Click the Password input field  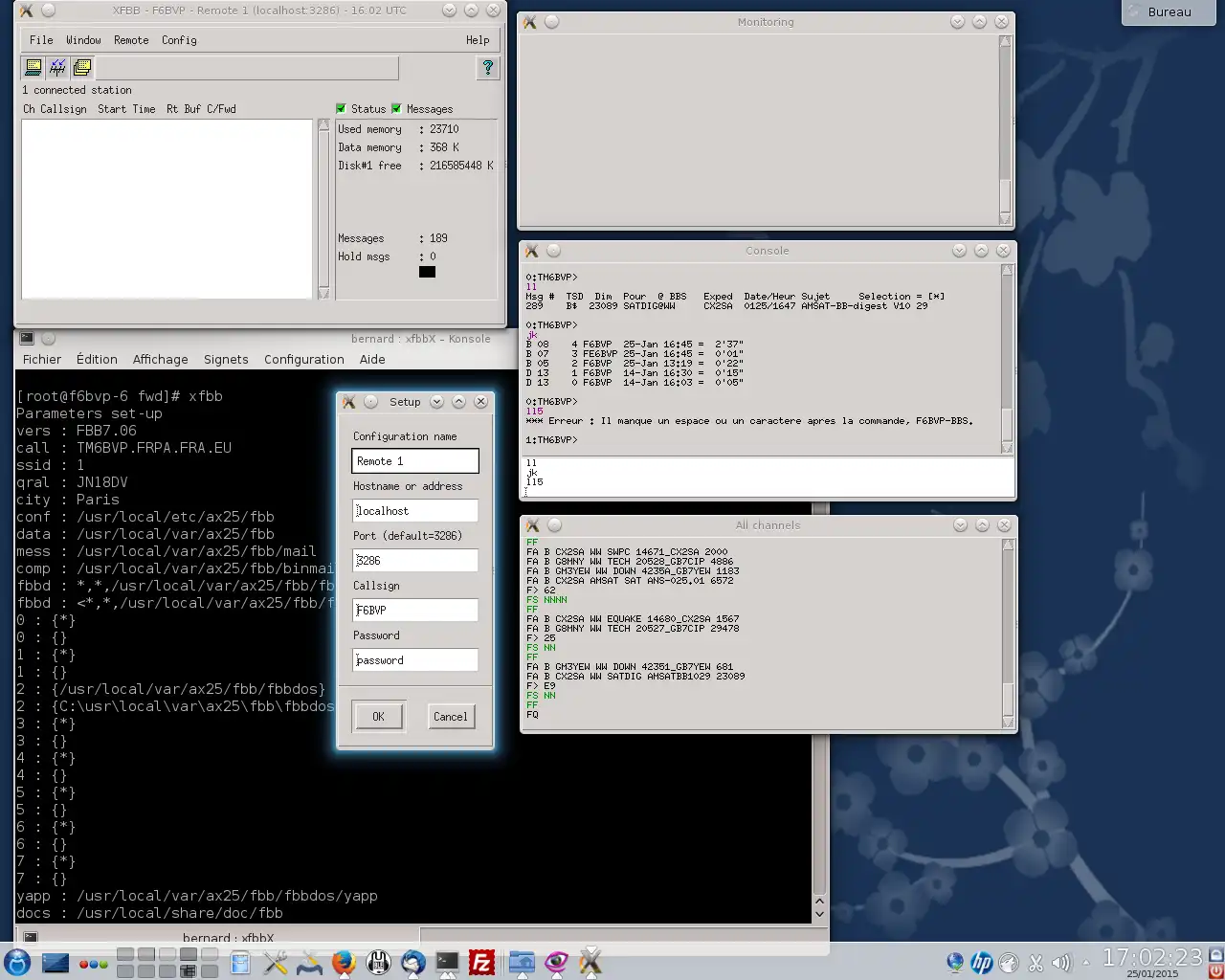(x=415, y=660)
